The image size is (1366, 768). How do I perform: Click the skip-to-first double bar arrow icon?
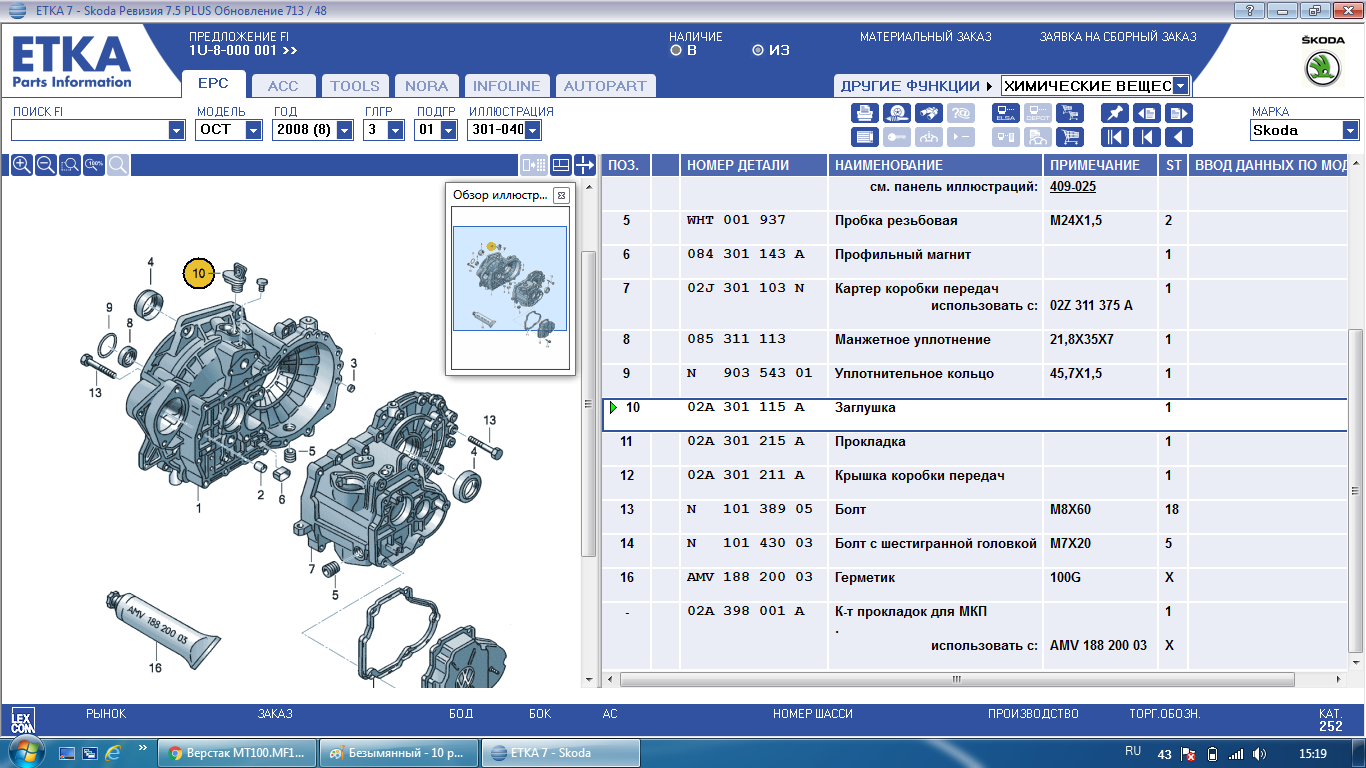point(1115,137)
